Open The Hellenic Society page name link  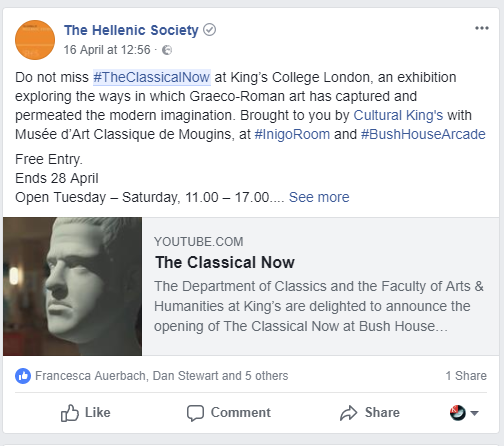[131, 30]
